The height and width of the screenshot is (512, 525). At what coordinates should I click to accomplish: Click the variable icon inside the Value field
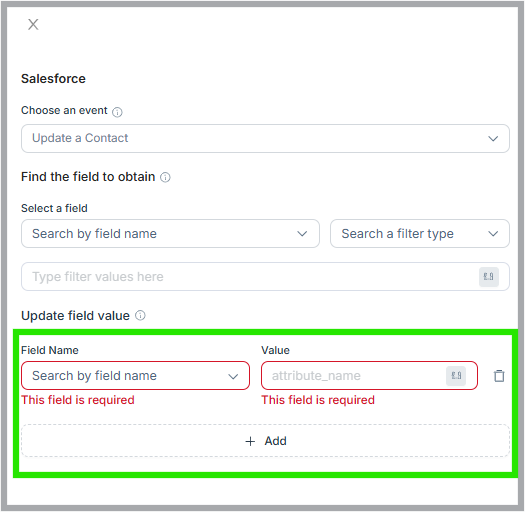coord(456,376)
